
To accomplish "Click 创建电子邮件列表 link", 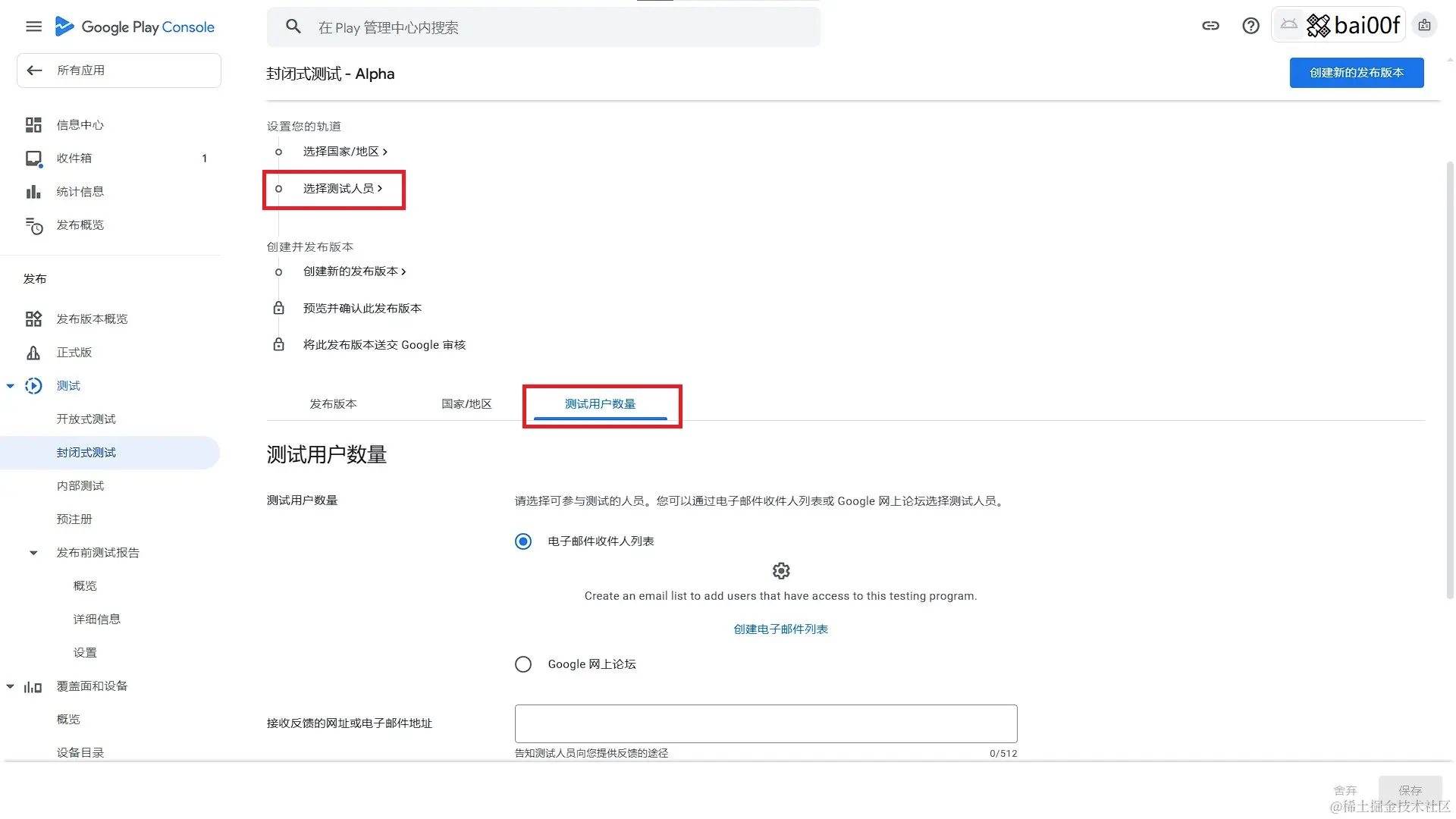I will tap(780, 629).
